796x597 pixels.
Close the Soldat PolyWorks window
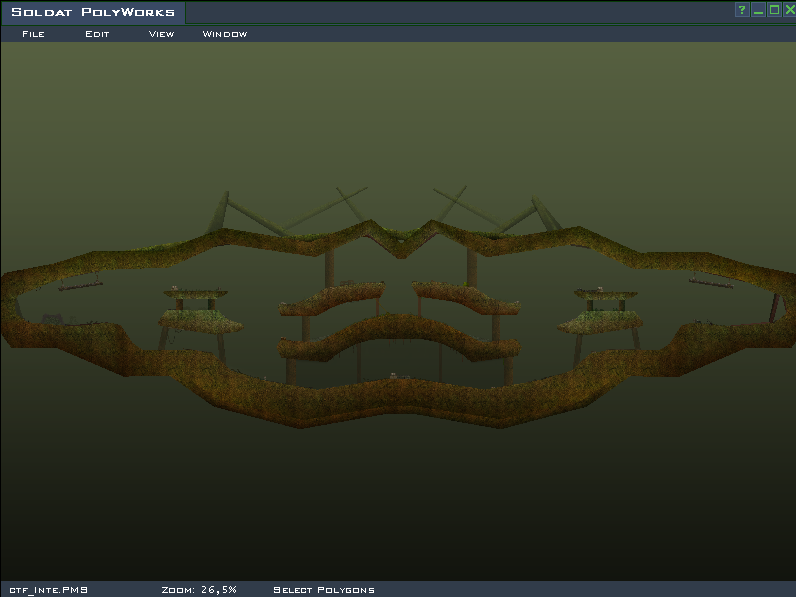[x=789, y=10]
